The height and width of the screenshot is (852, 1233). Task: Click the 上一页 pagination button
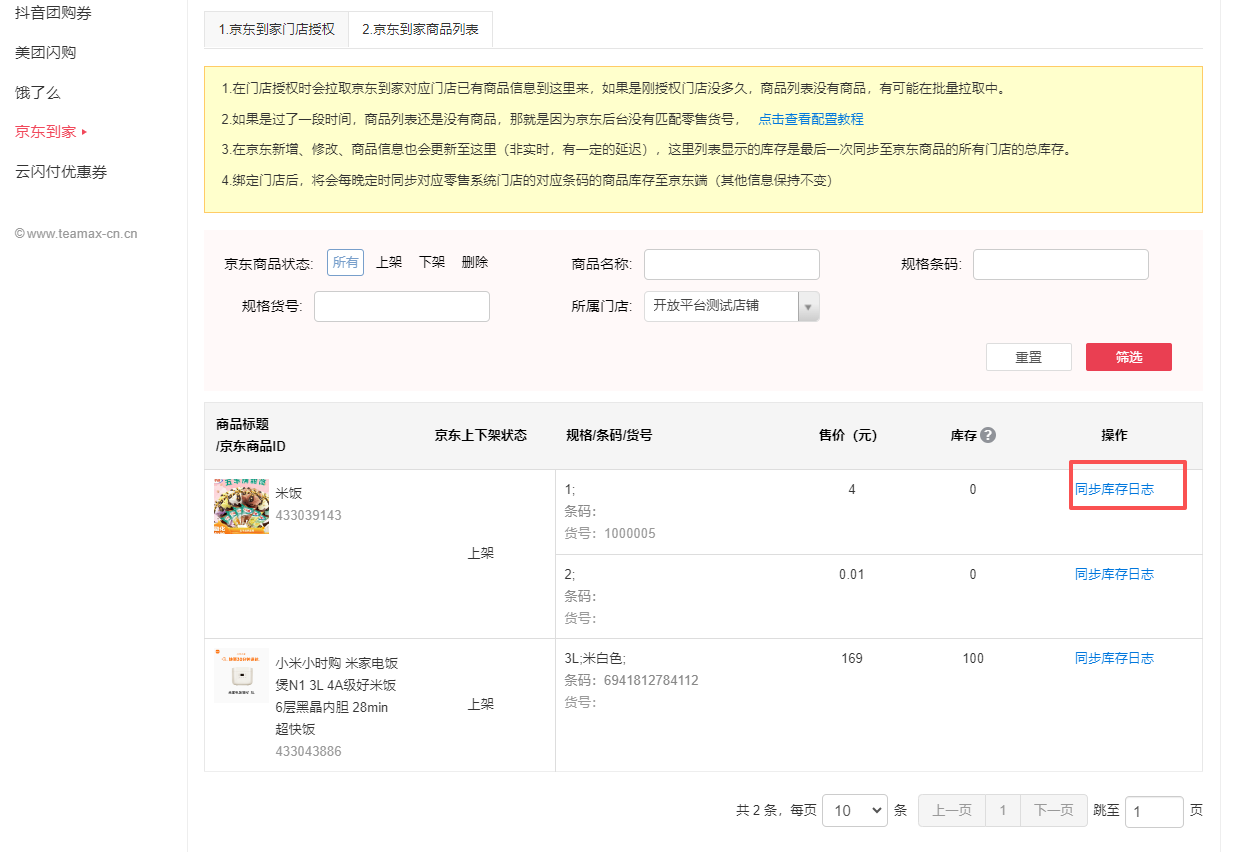(952, 810)
